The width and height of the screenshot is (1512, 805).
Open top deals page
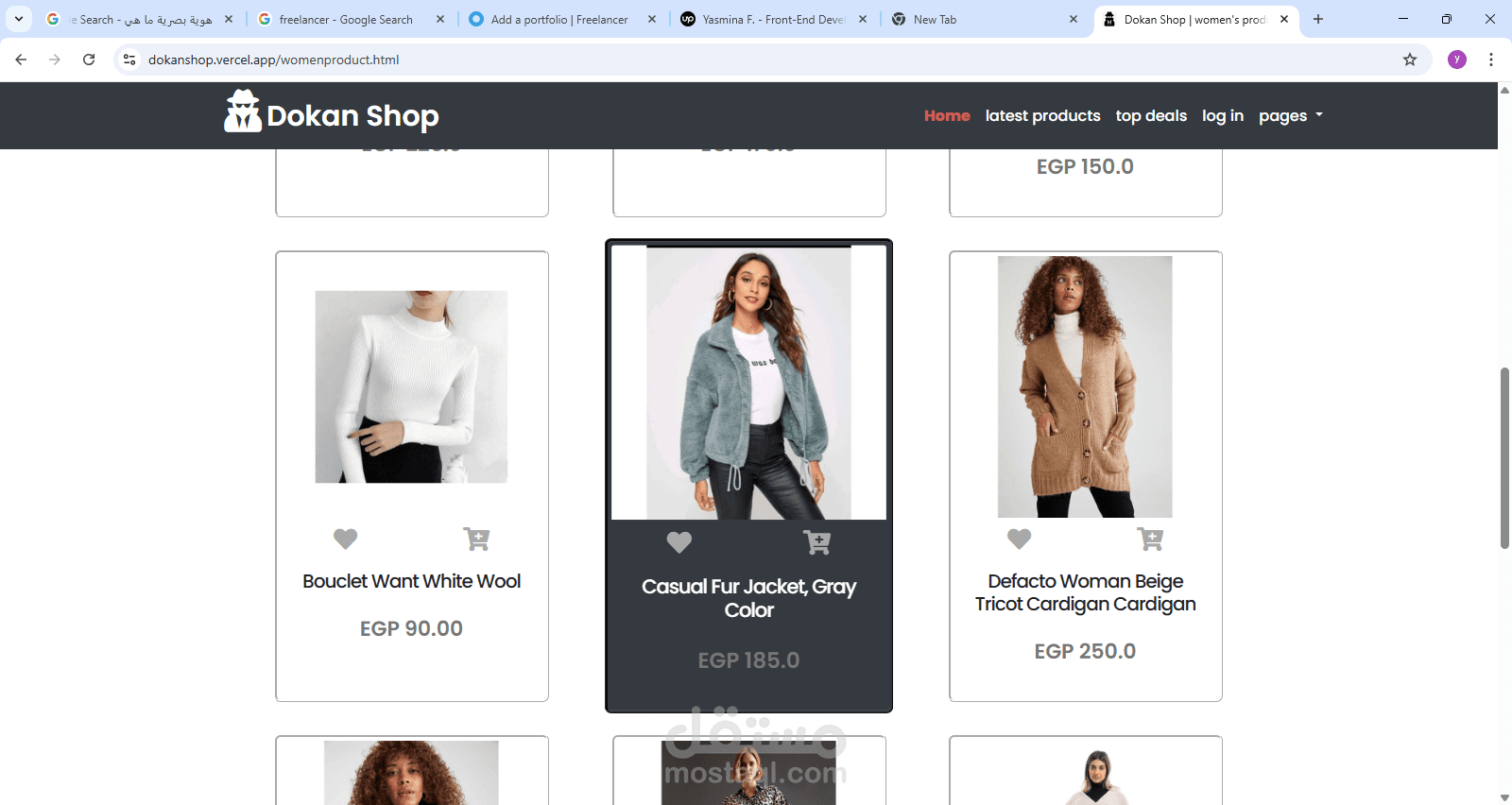click(1151, 115)
